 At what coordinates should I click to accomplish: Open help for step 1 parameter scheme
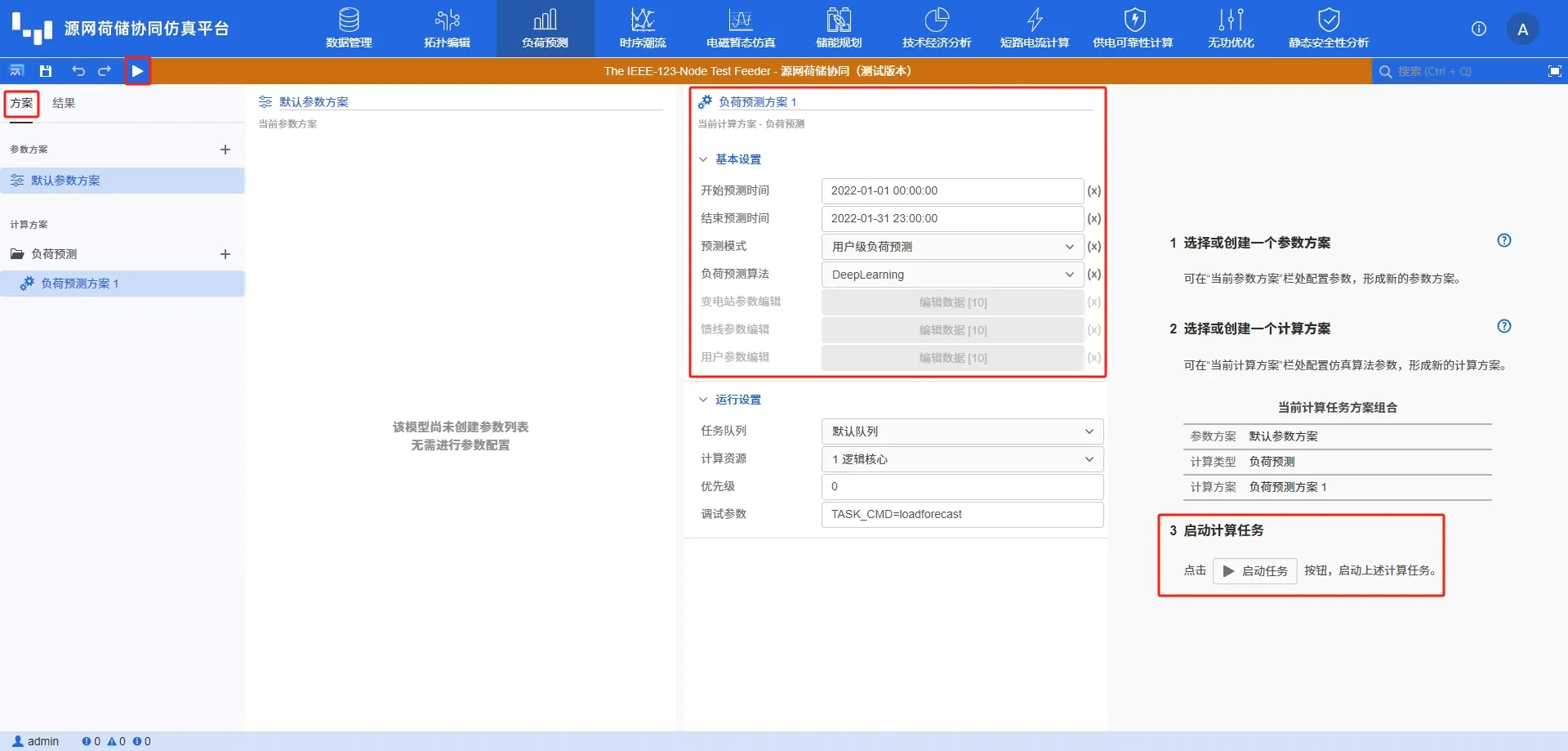click(x=1503, y=240)
